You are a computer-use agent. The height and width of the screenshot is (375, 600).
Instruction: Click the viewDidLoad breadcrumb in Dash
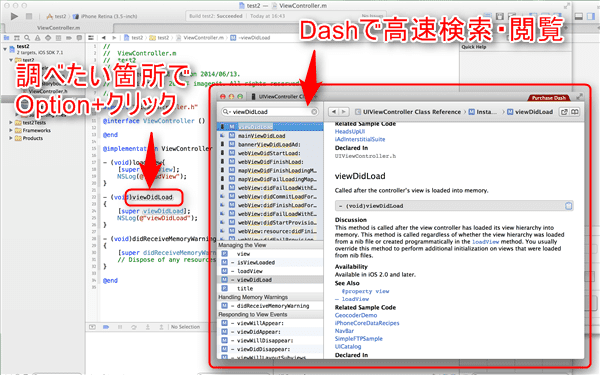530,112
